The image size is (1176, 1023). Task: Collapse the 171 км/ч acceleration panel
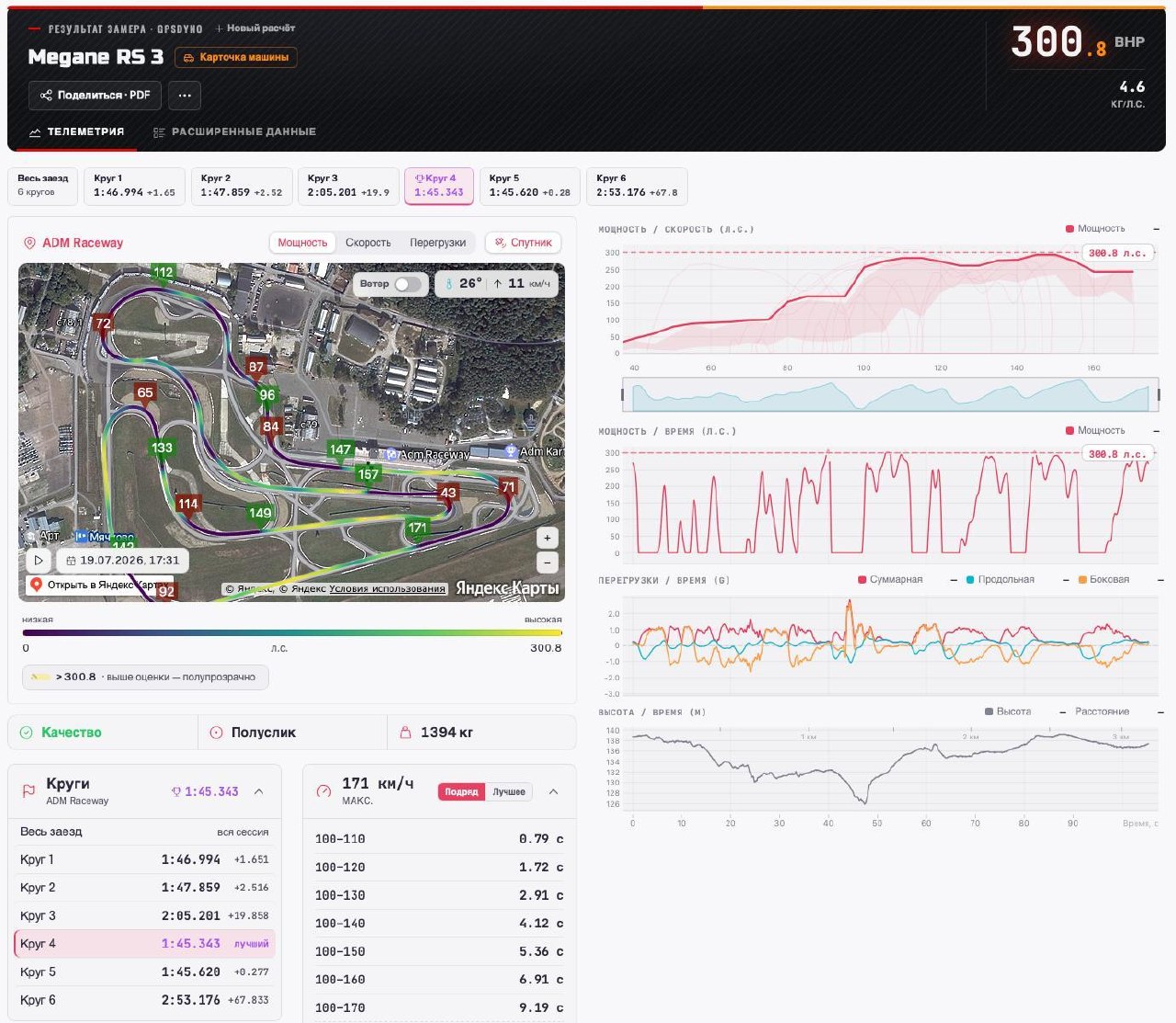point(553,791)
